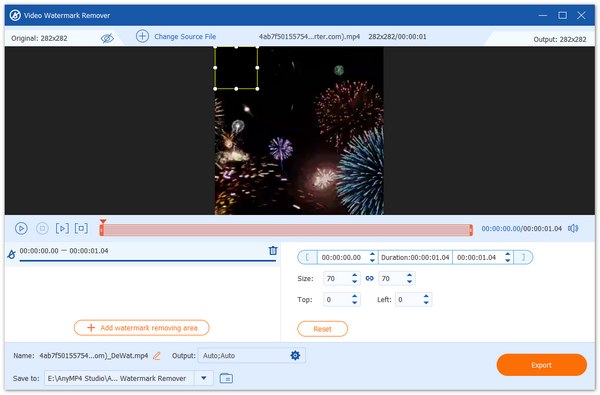Screen dimensions: 600x395
Task: Edit the output file name with pencil icon
Action: pos(157,356)
